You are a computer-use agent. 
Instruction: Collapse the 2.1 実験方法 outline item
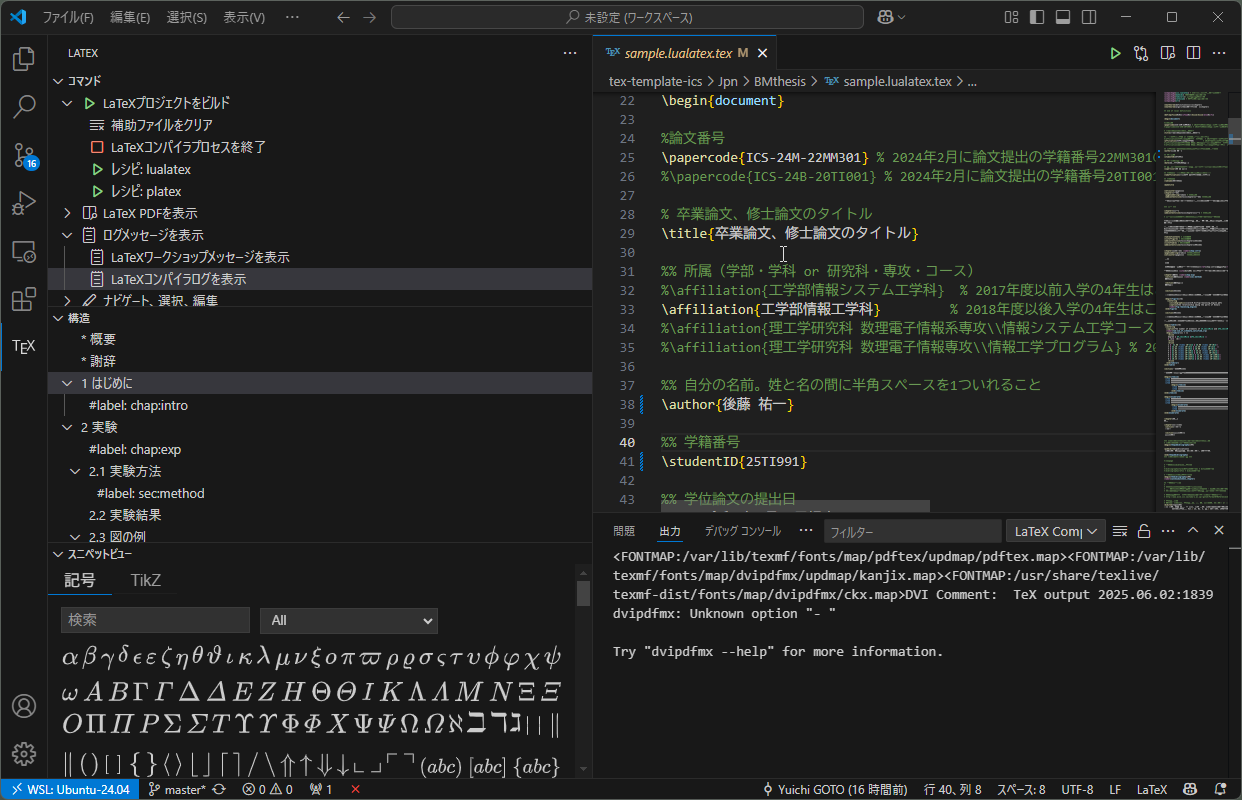pos(76,471)
